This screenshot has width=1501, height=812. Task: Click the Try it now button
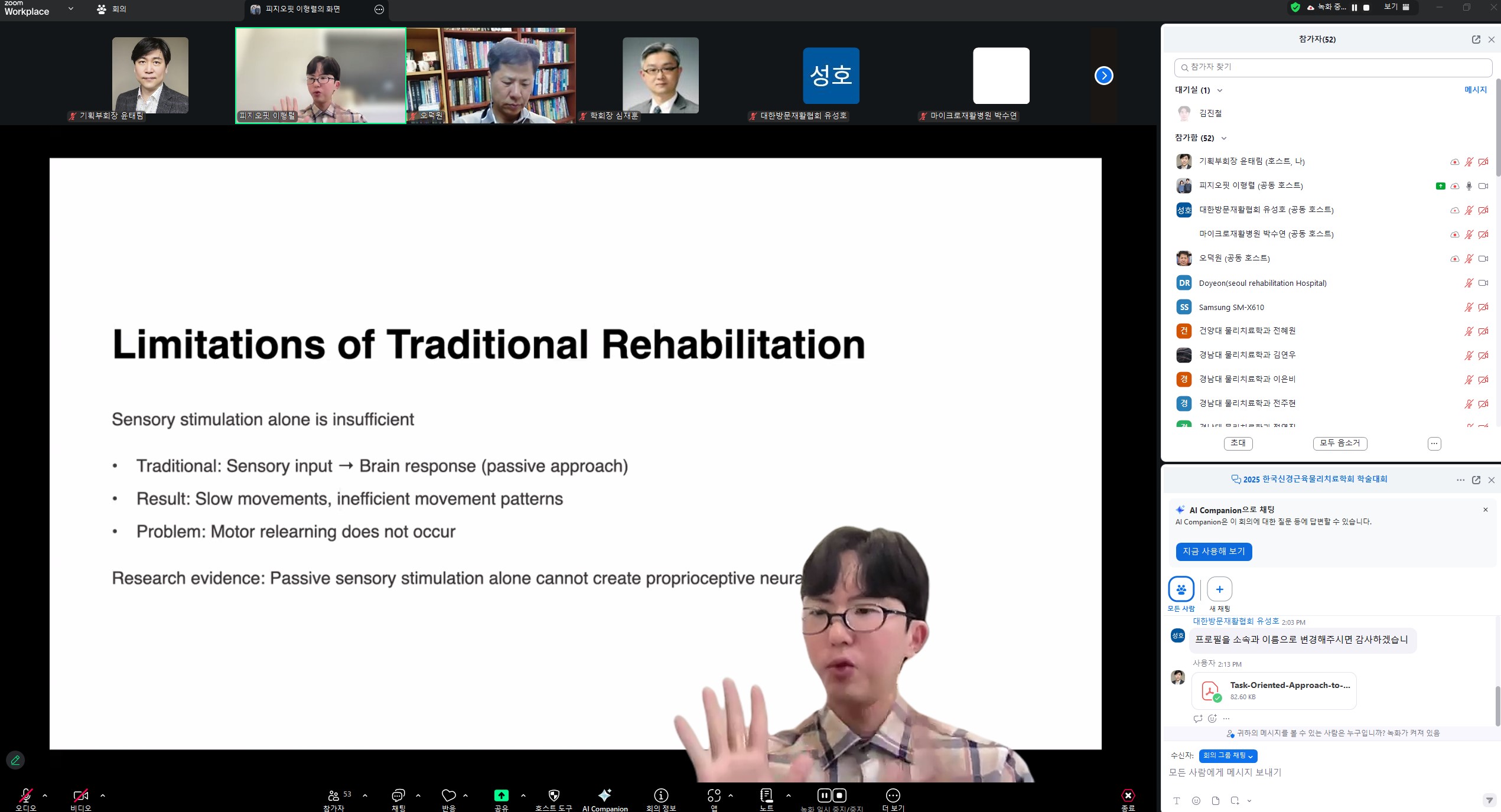[1213, 551]
